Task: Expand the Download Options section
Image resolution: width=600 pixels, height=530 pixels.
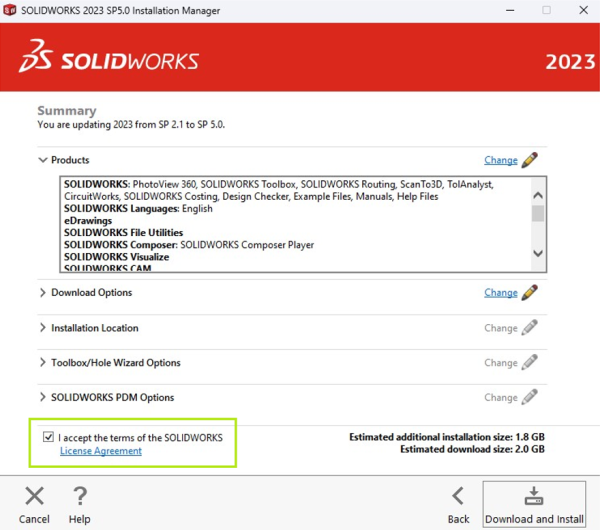Action: (x=43, y=293)
